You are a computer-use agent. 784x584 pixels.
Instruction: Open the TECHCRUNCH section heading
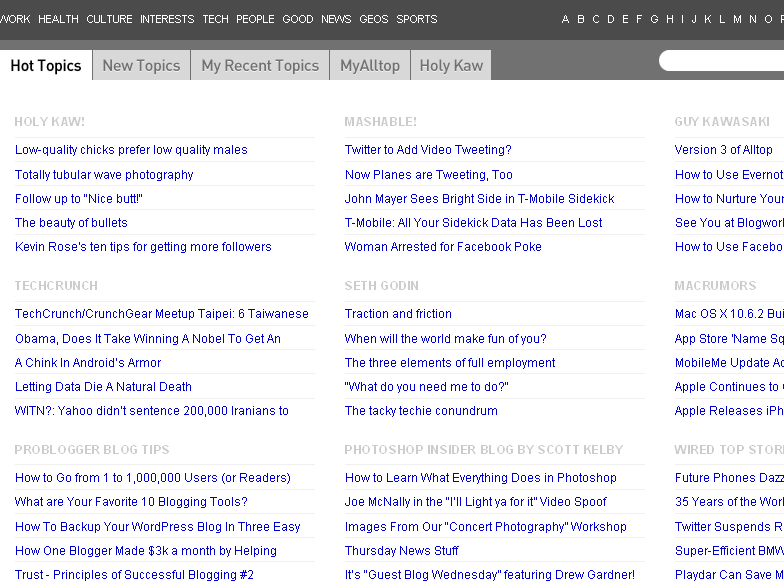pos(56,286)
